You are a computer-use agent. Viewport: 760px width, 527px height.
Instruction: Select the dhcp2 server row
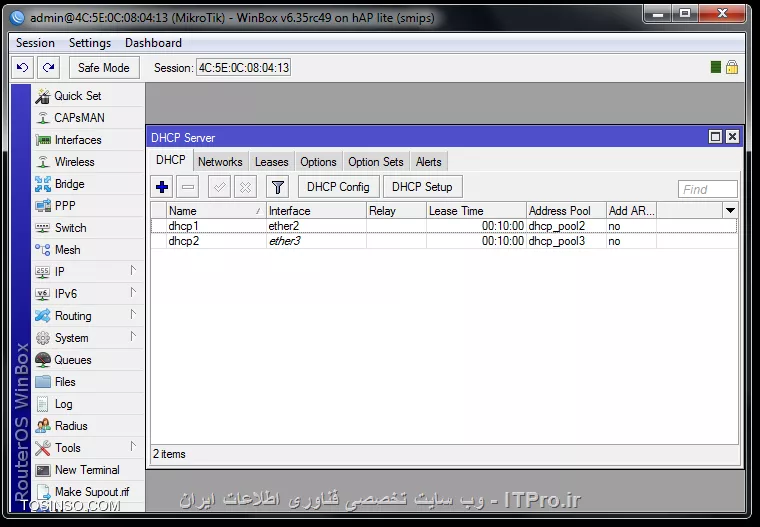point(444,241)
